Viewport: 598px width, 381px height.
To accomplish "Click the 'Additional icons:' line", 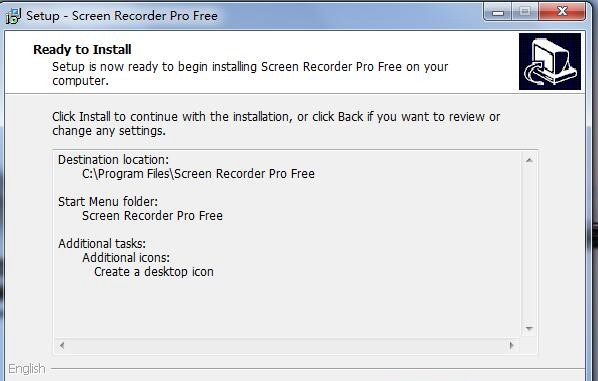I will coord(126,257).
